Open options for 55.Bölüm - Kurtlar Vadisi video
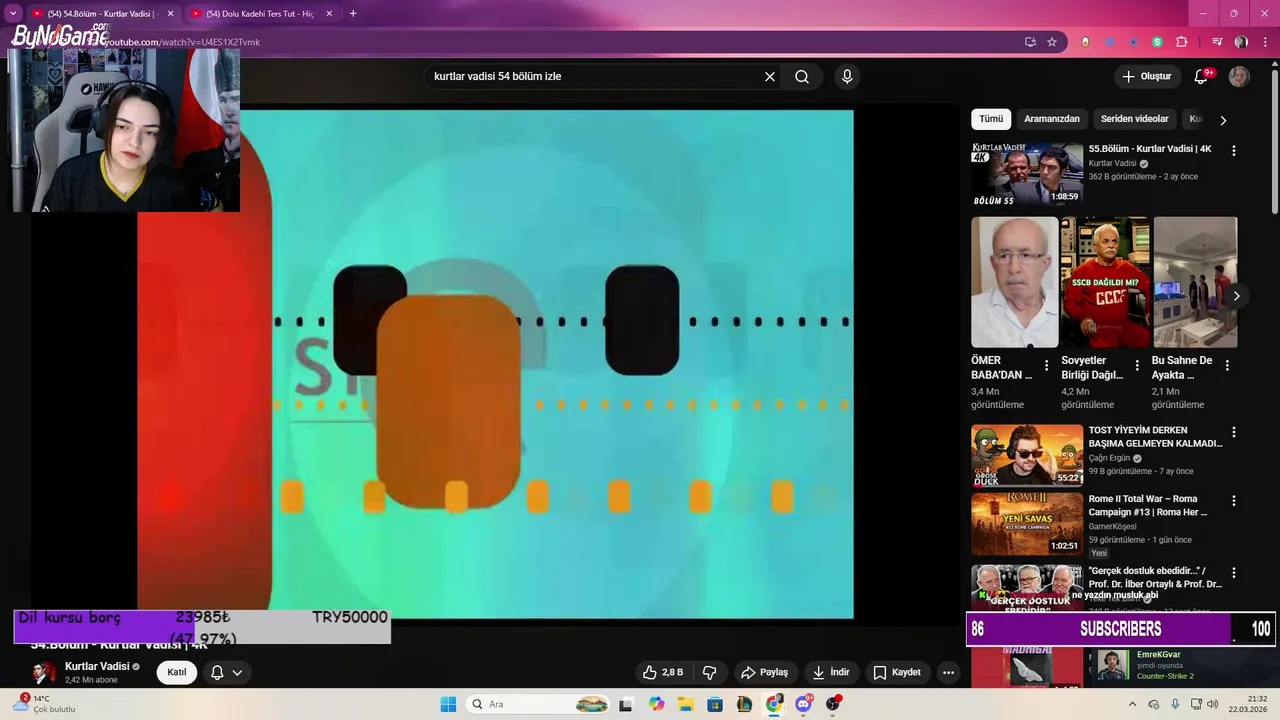The height and width of the screenshot is (720, 1280). [x=1233, y=150]
